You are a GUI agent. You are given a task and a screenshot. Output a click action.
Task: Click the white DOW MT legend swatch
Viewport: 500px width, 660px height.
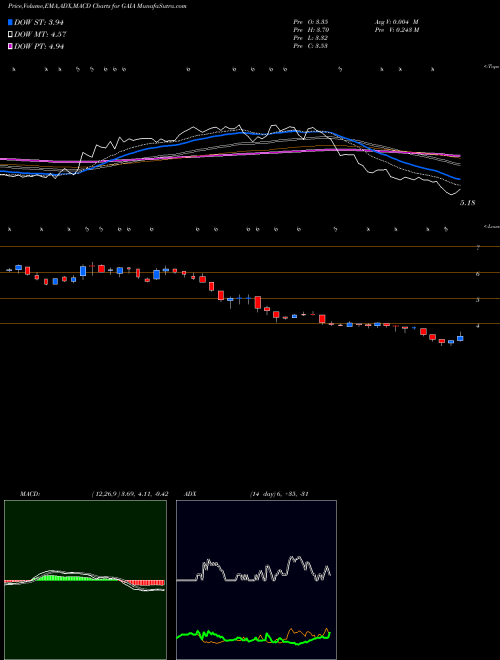(11, 35)
